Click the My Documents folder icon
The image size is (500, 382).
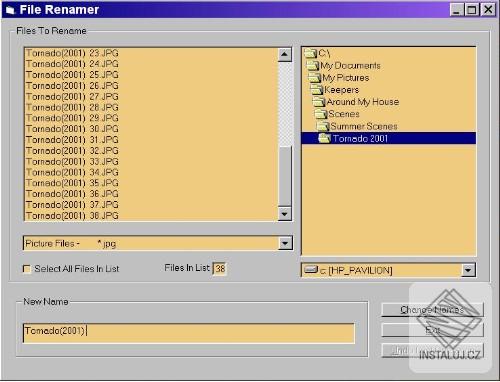(313, 65)
